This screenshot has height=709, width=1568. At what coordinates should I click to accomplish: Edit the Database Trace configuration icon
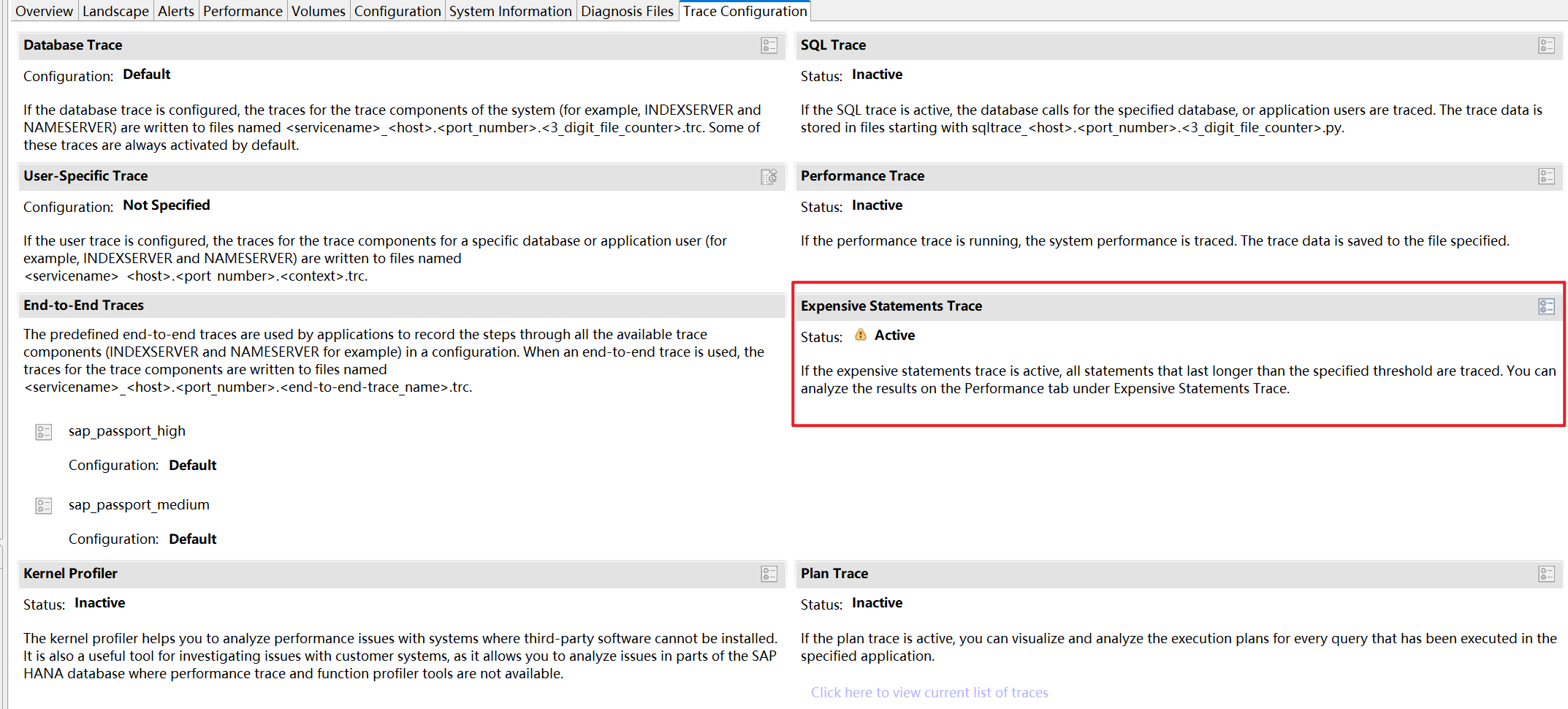[769, 45]
